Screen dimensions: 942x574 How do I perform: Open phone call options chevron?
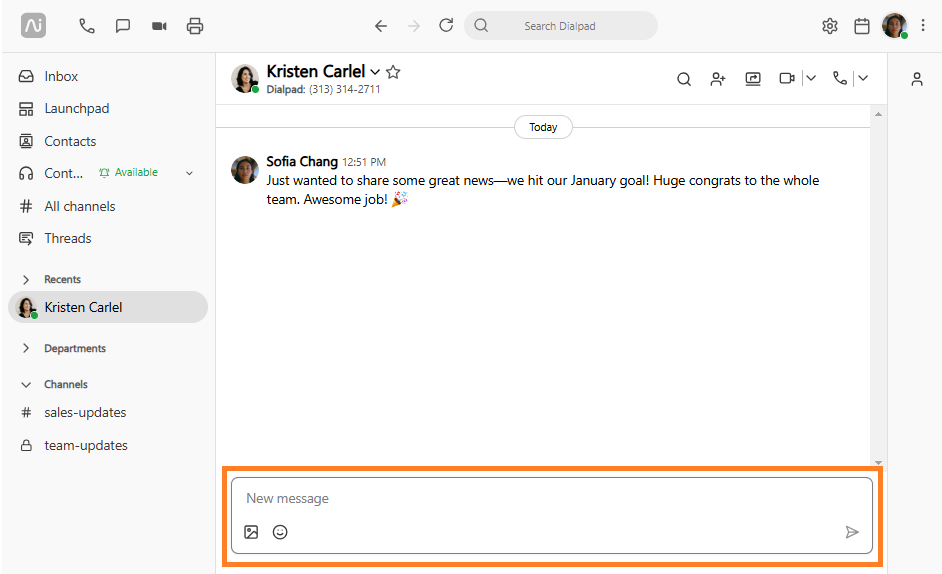tap(863, 78)
